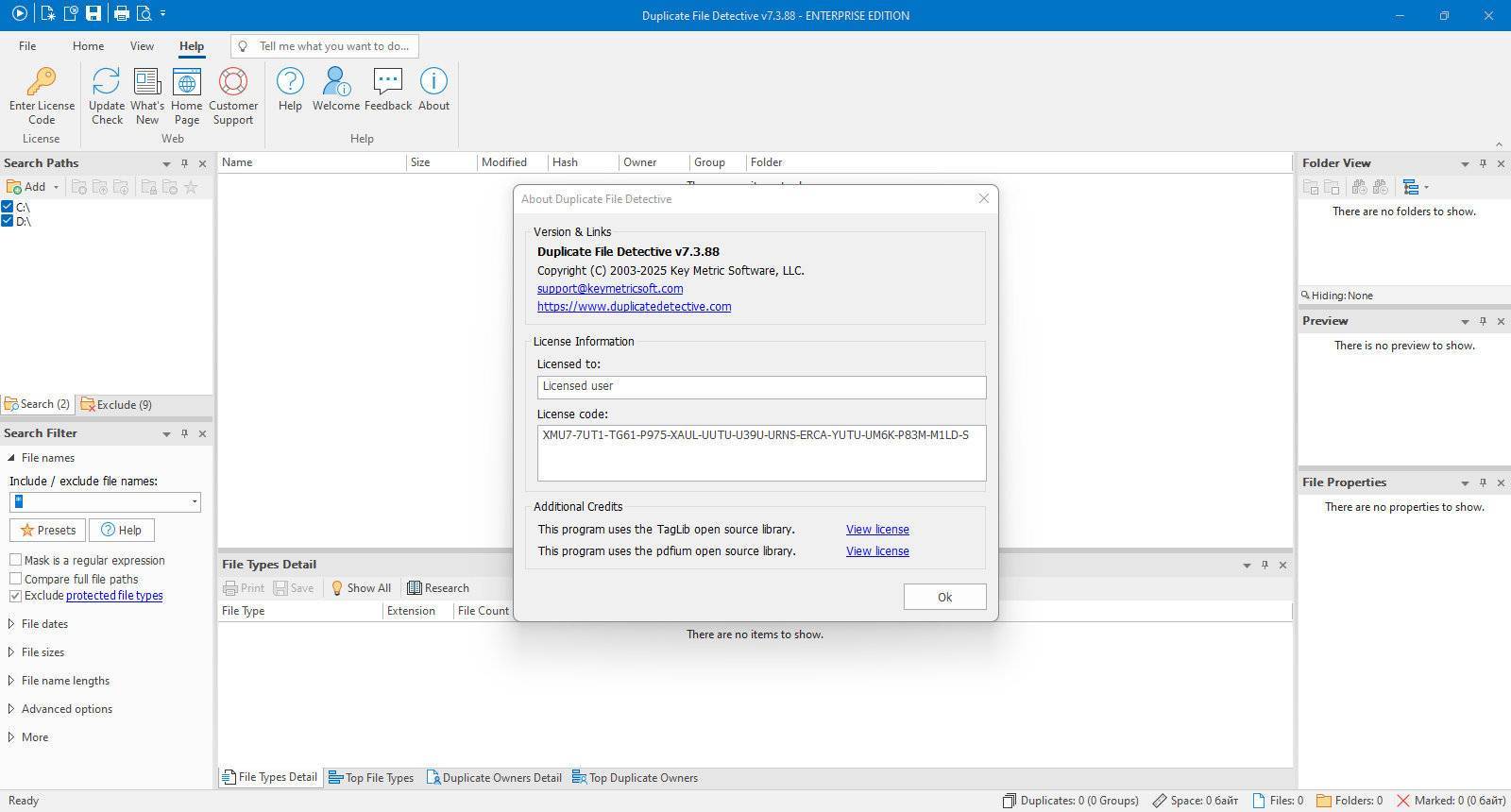
Task: Open Preview panel options dropdown
Action: [1465, 321]
